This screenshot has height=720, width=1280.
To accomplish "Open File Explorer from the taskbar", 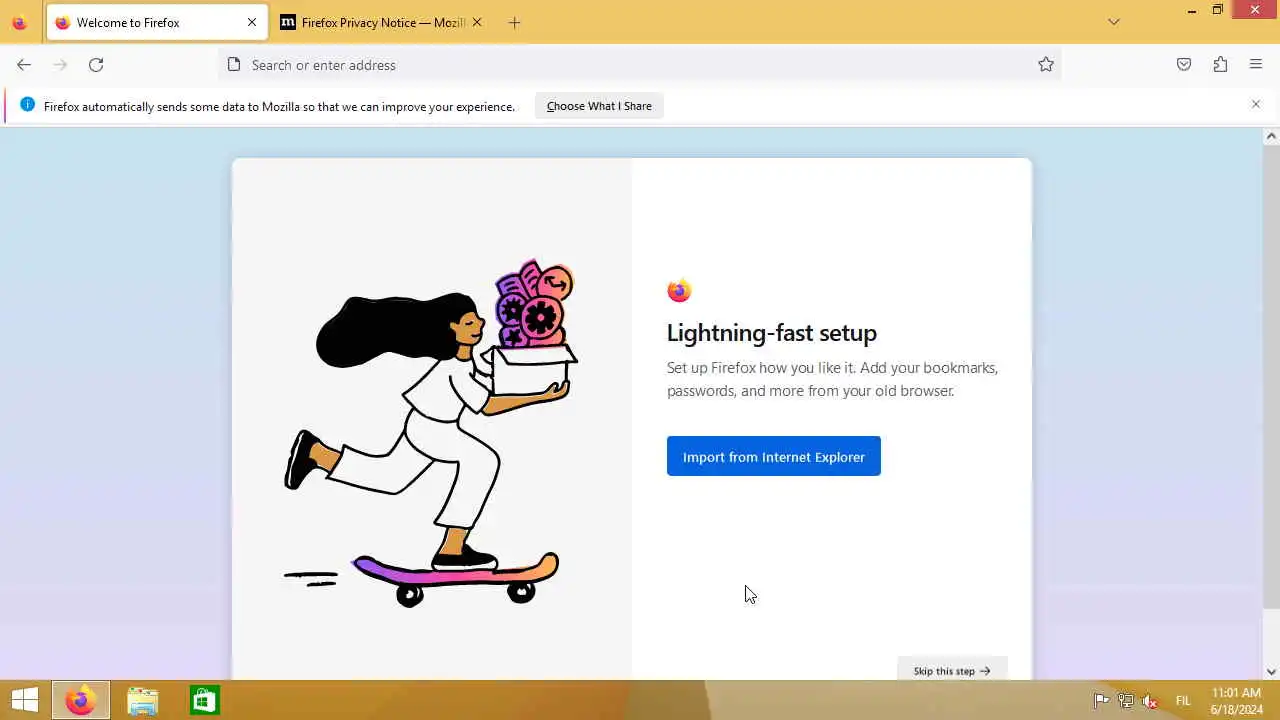I will (142, 700).
